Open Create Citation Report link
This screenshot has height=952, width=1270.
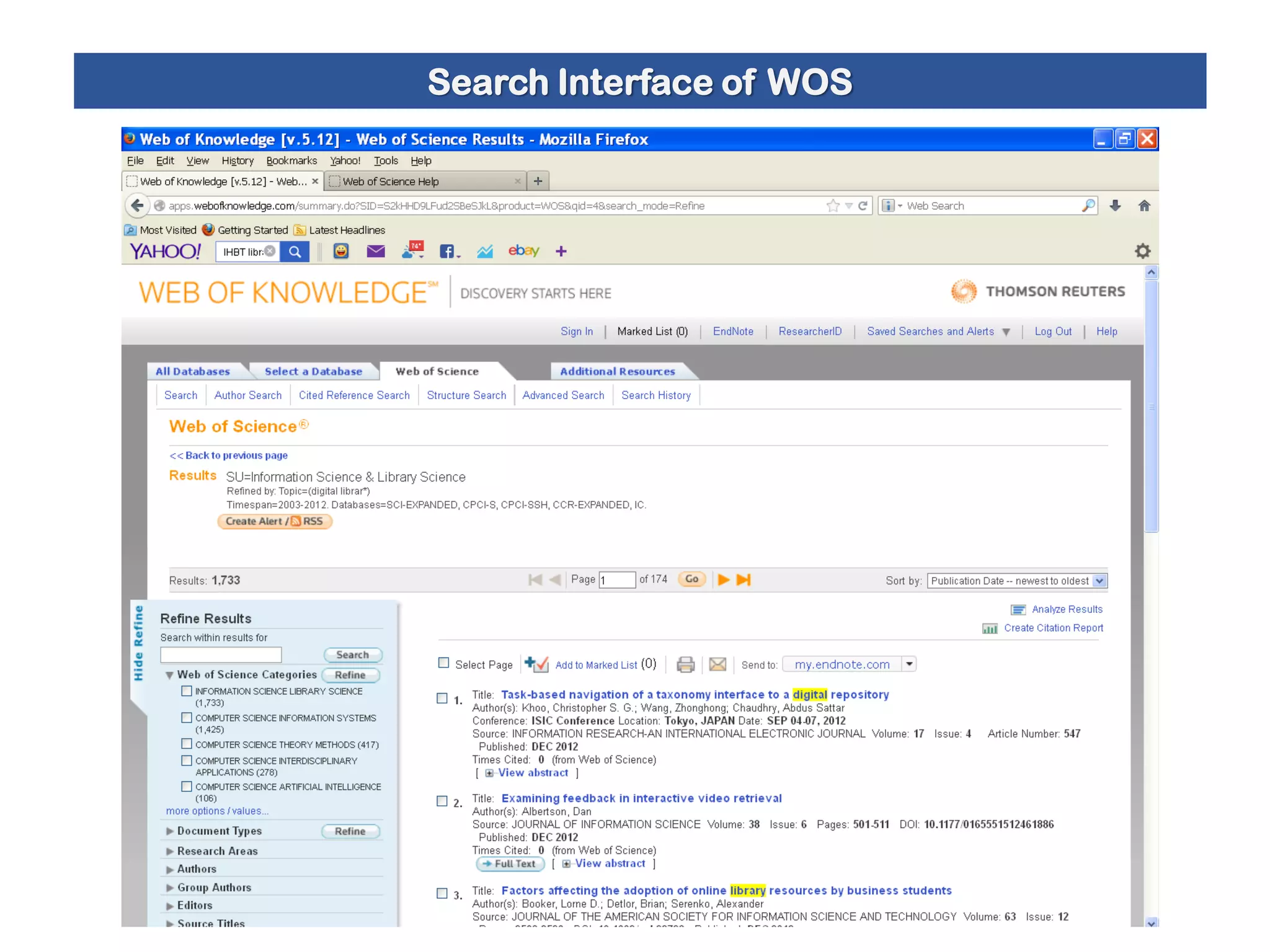click(x=1053, y=628)
